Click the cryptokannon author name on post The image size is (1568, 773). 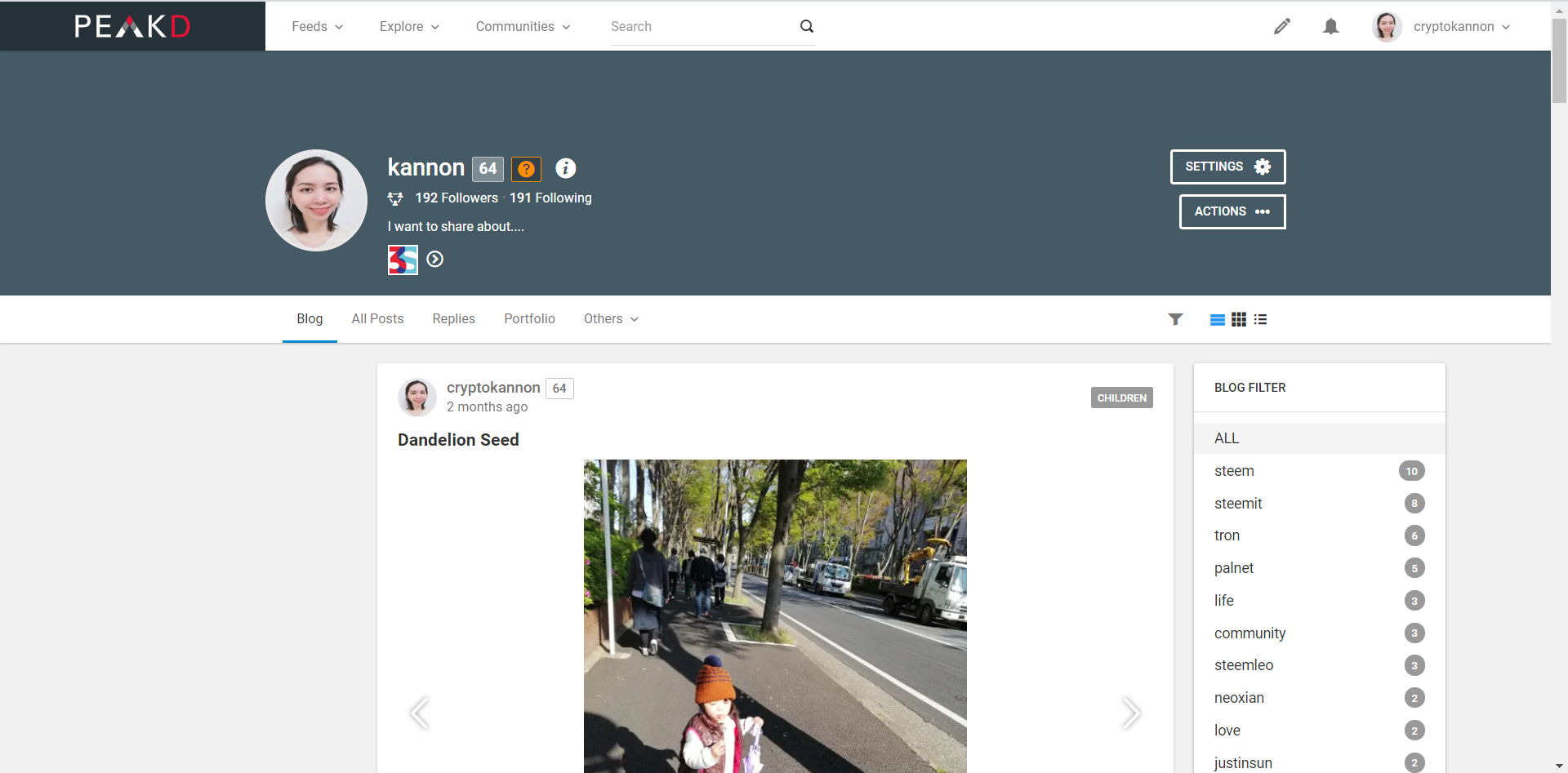pyautogui.click(x=493, y=388)
